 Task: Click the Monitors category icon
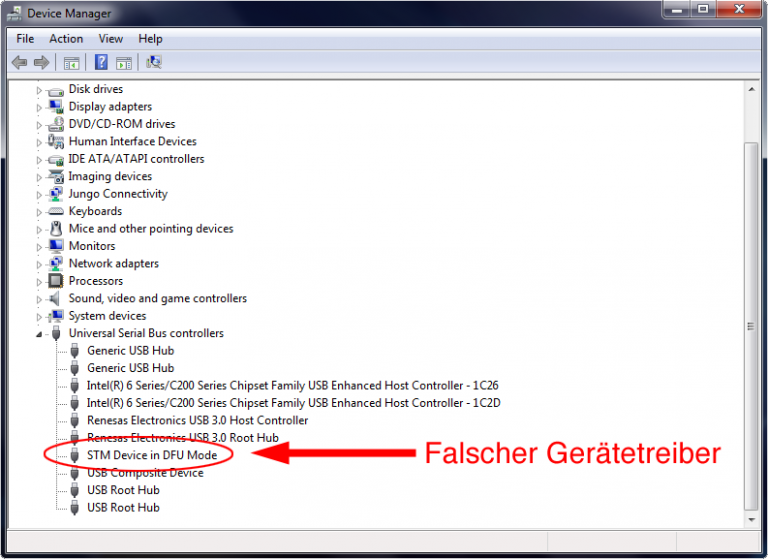click(56, 246)
